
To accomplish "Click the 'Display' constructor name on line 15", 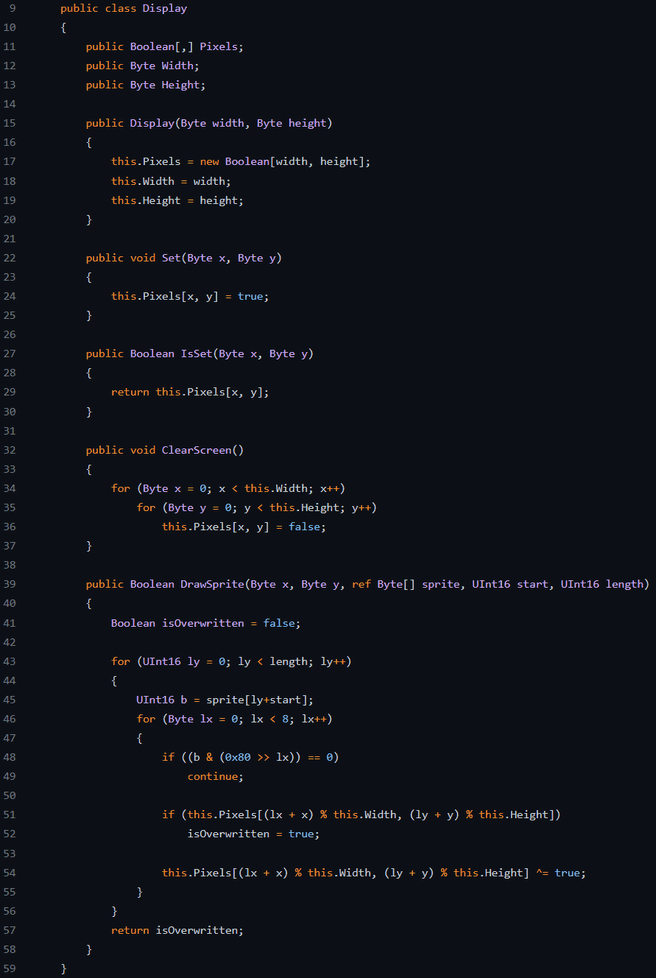I will click(x=152, y=123).
